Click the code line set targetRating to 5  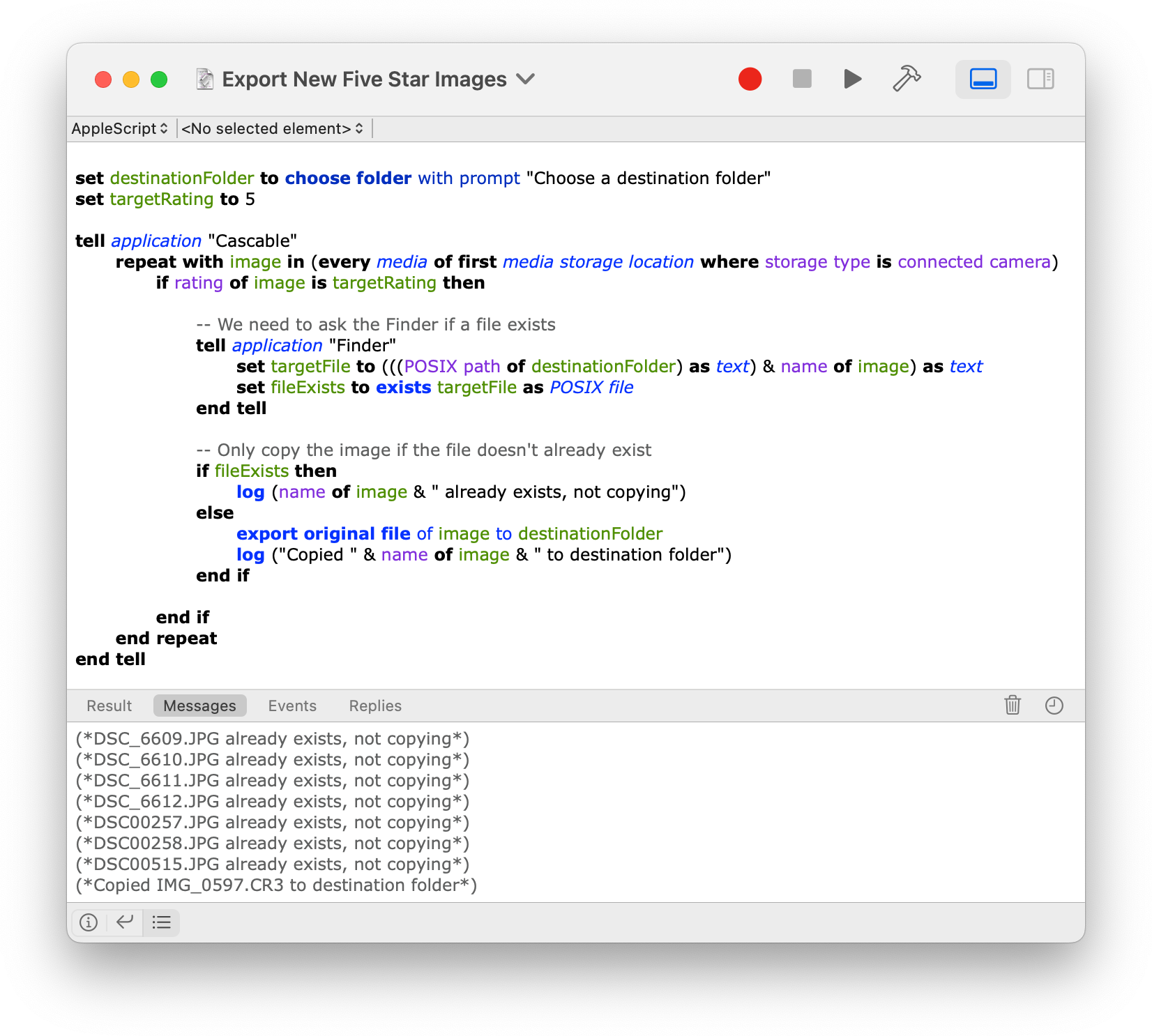[165, 199]
